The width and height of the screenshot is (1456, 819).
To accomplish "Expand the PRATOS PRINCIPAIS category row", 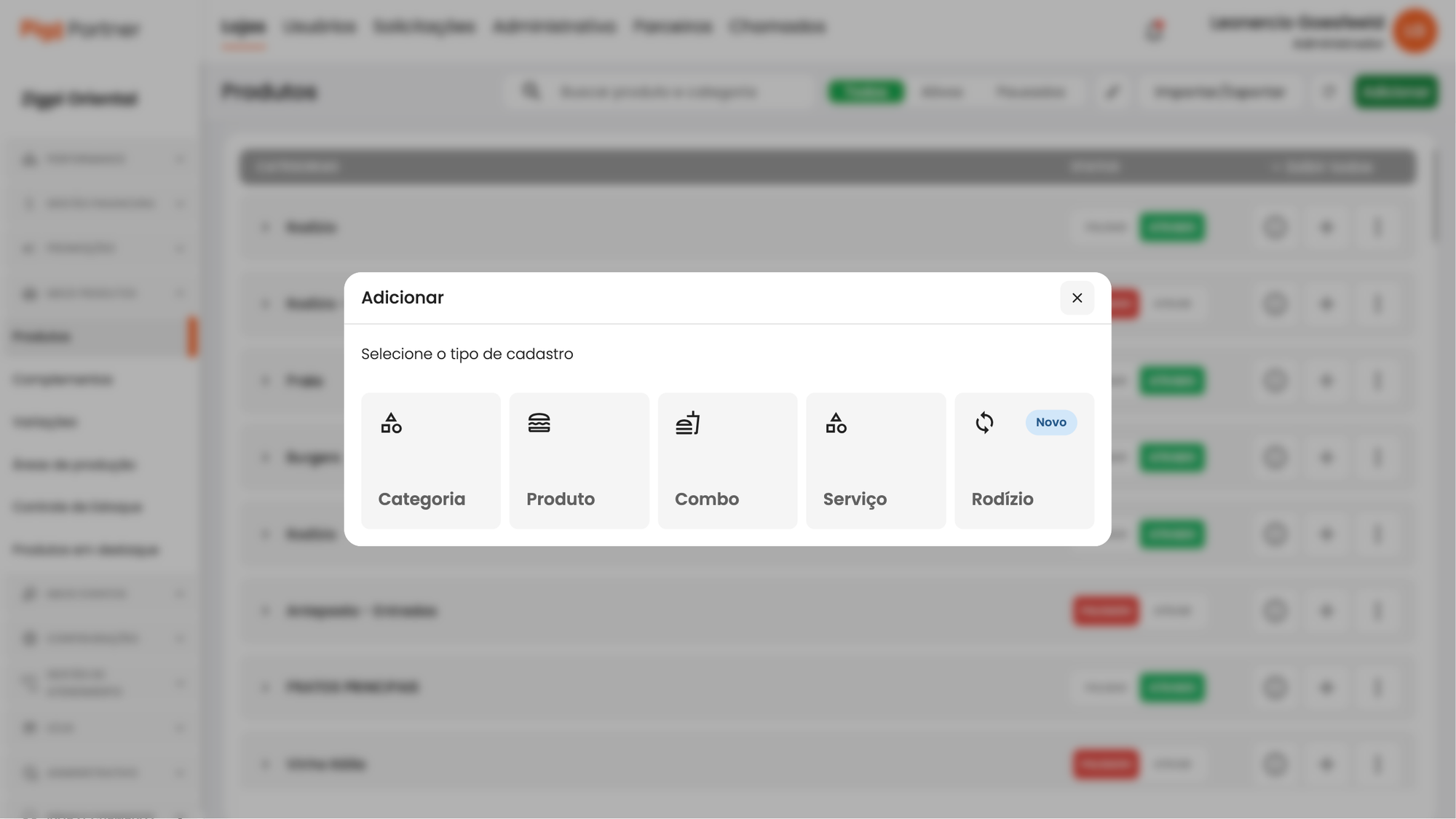I will coord(265,687).
